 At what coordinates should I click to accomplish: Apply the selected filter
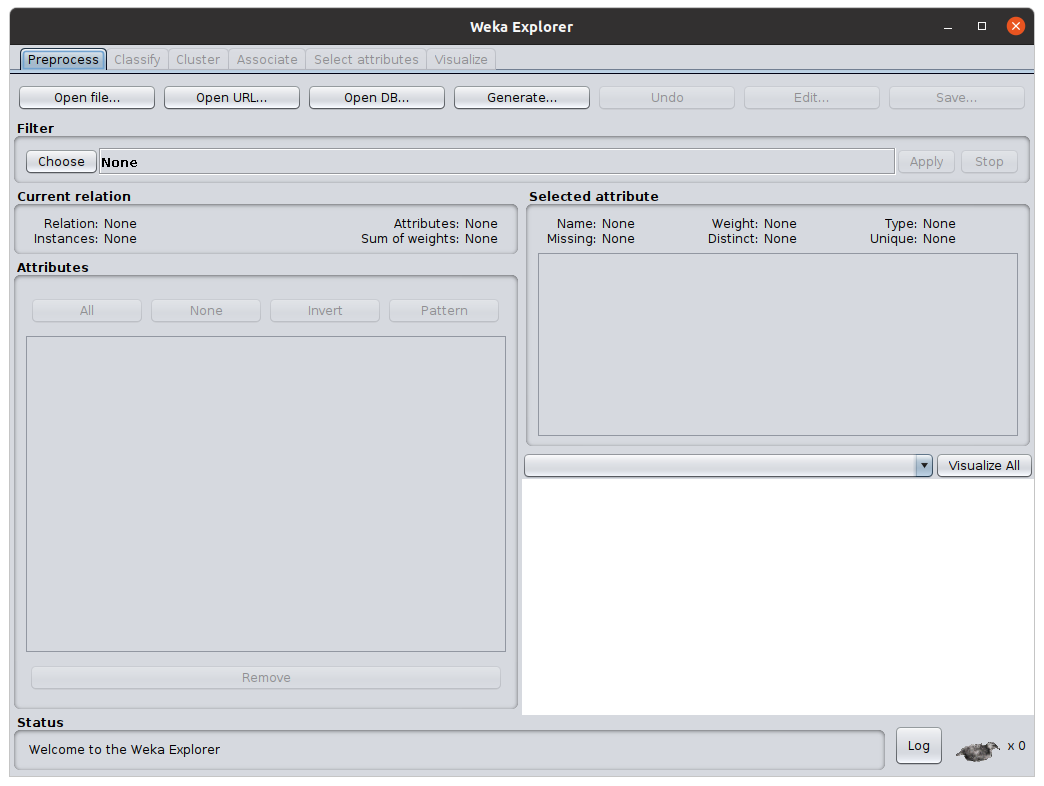tap(926, 162)
